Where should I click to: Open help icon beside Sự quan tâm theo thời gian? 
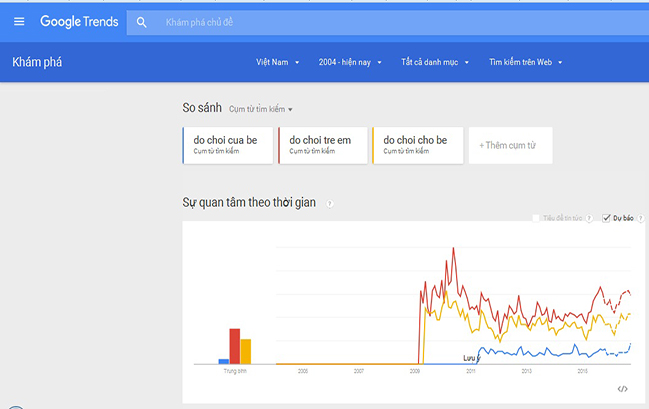329,204
